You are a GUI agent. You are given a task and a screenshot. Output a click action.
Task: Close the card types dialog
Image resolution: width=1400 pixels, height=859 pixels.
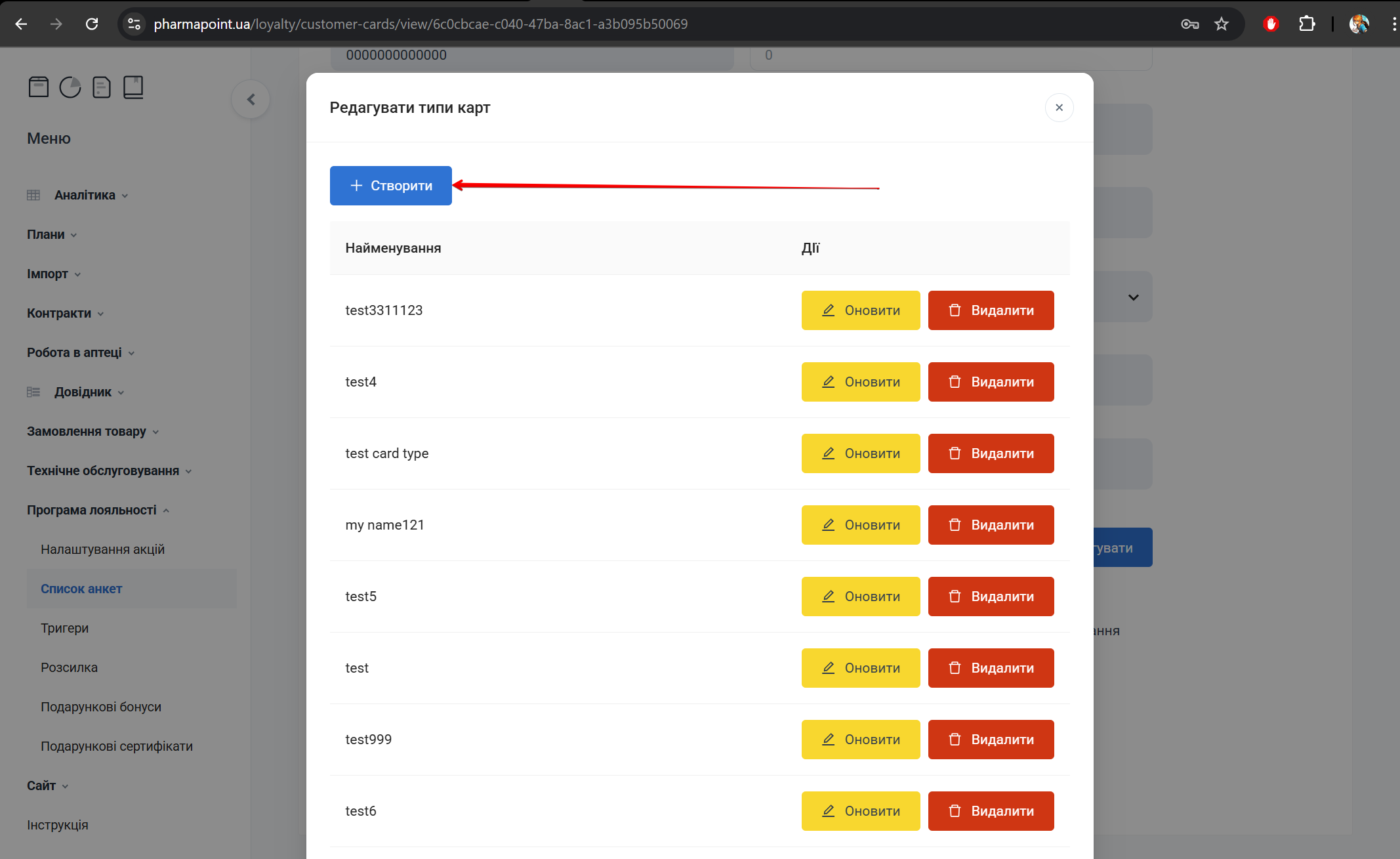coord(1059,108)
